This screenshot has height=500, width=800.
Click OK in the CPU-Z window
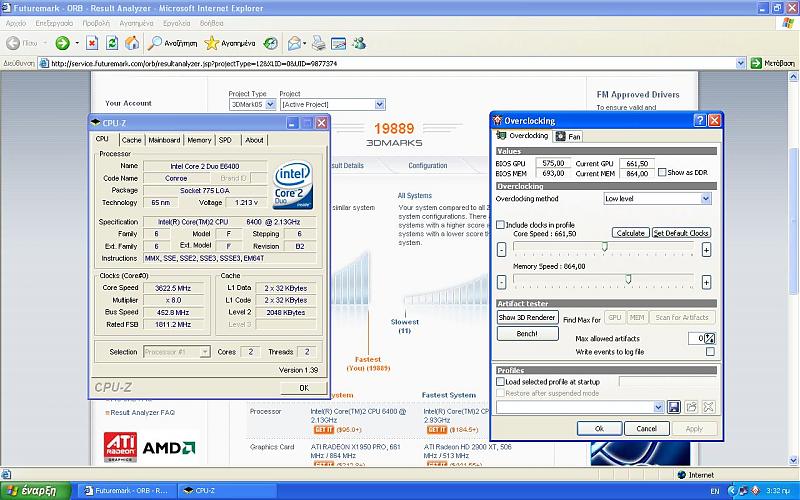(x=304, y=388)
